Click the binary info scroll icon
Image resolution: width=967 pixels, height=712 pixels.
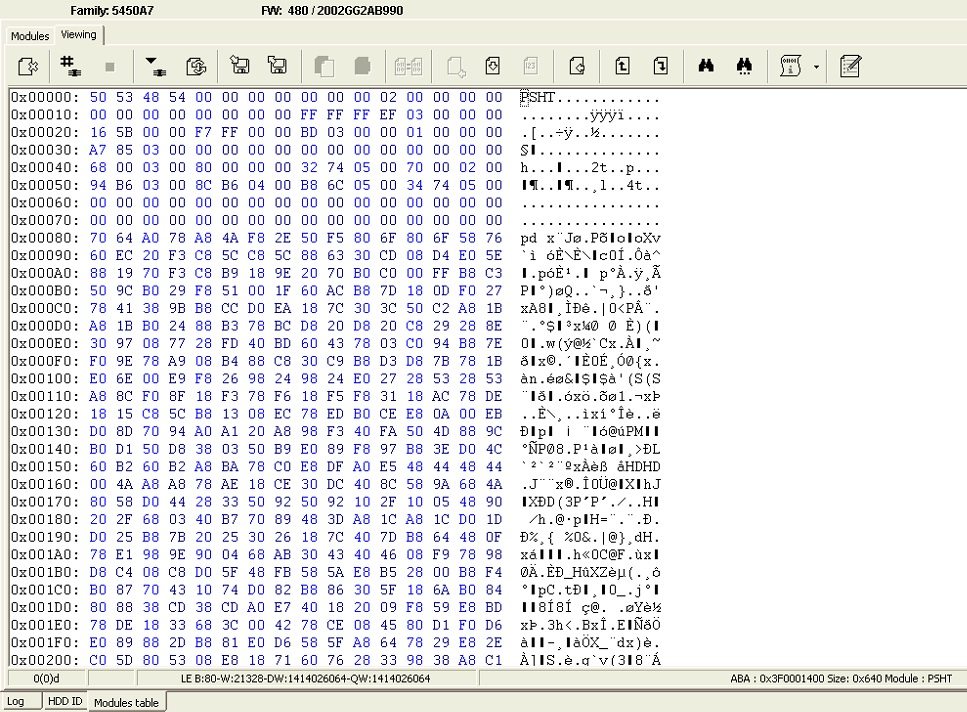click(791, 66)
